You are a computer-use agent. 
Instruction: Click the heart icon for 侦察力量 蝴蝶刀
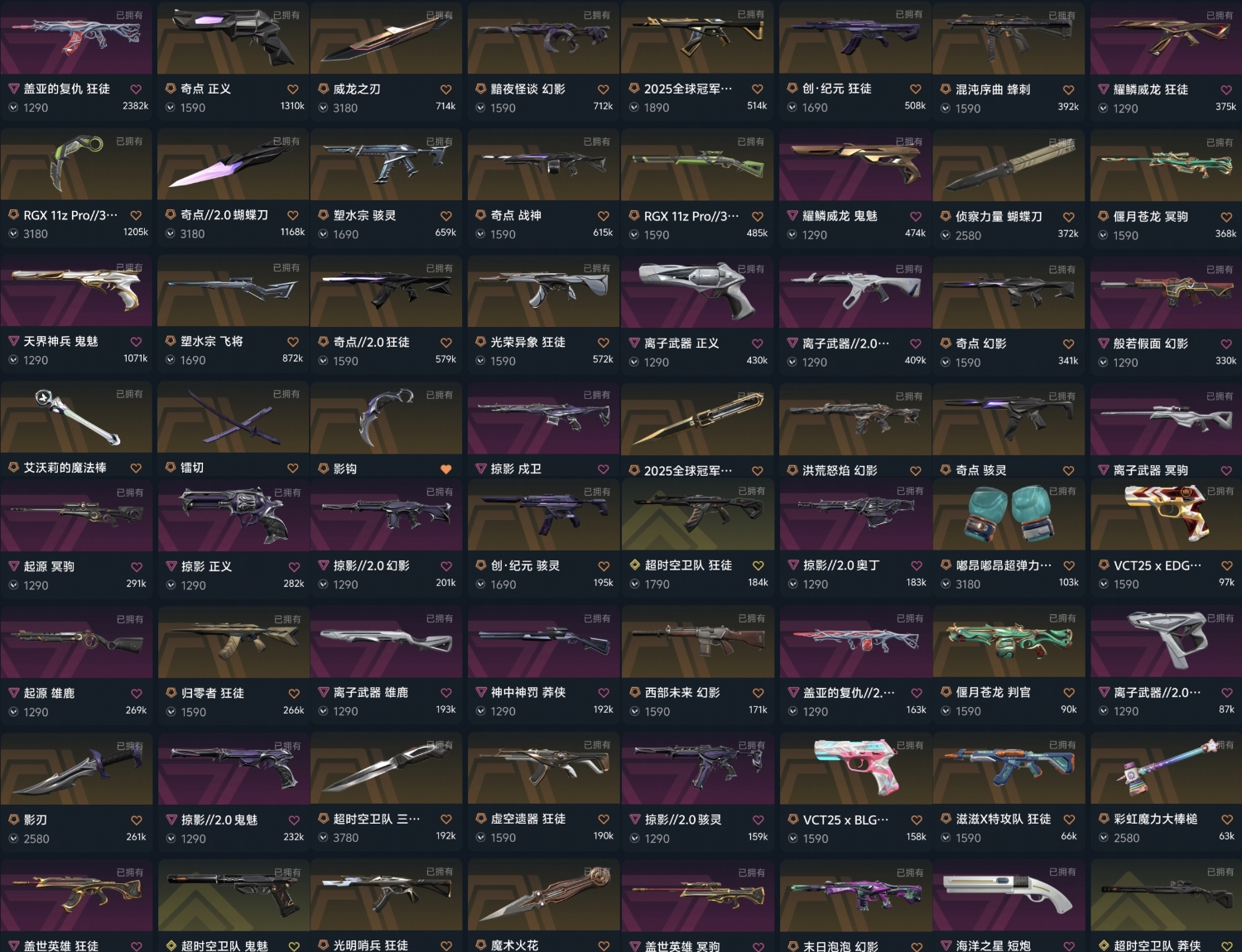point(1068,217)
